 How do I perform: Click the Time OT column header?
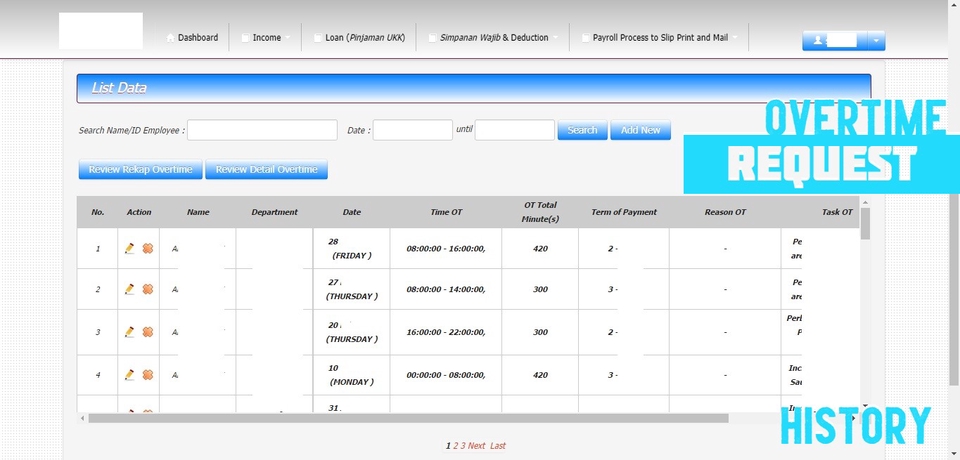[446, 212]
